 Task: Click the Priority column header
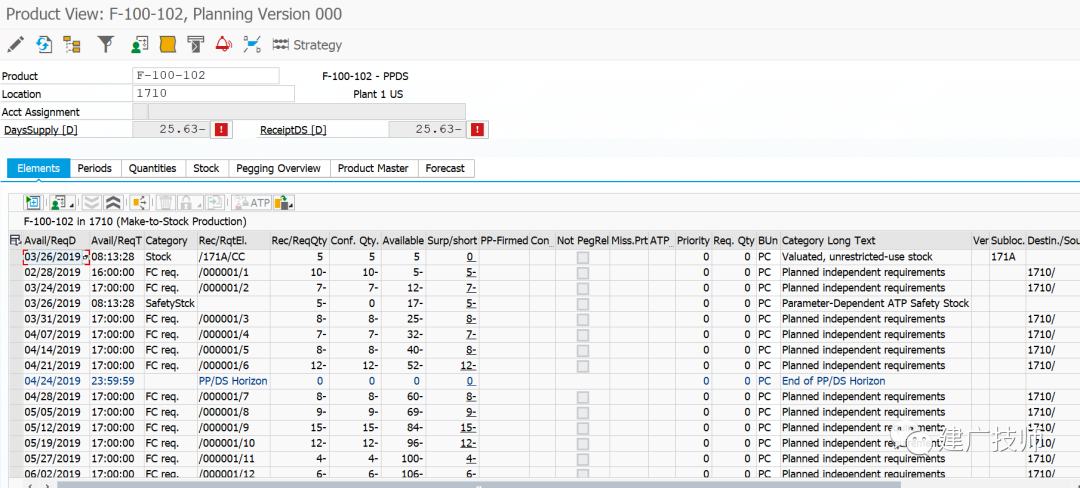pos(693,240)
